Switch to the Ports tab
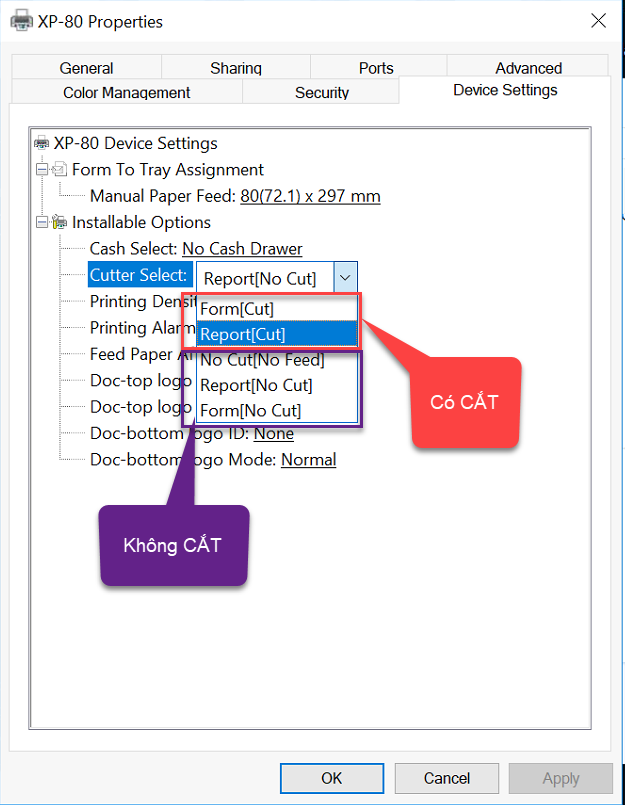This screenshot has height=805, width=625. coord(376,68)
